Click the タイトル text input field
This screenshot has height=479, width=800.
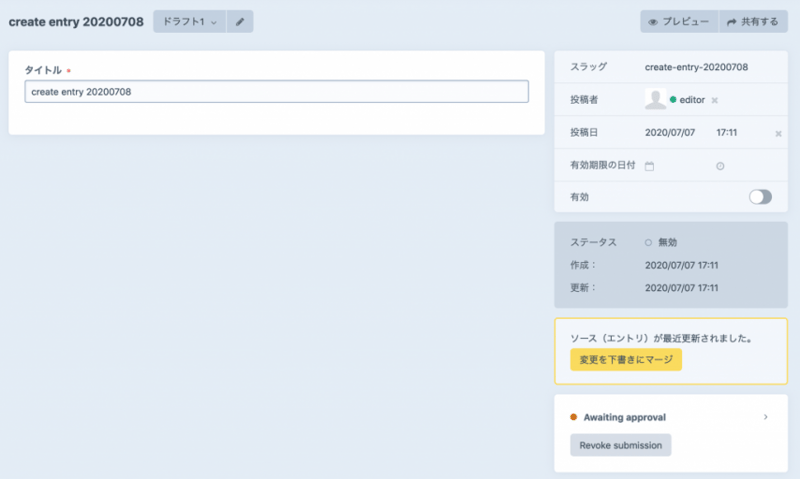tap(276, 91)
